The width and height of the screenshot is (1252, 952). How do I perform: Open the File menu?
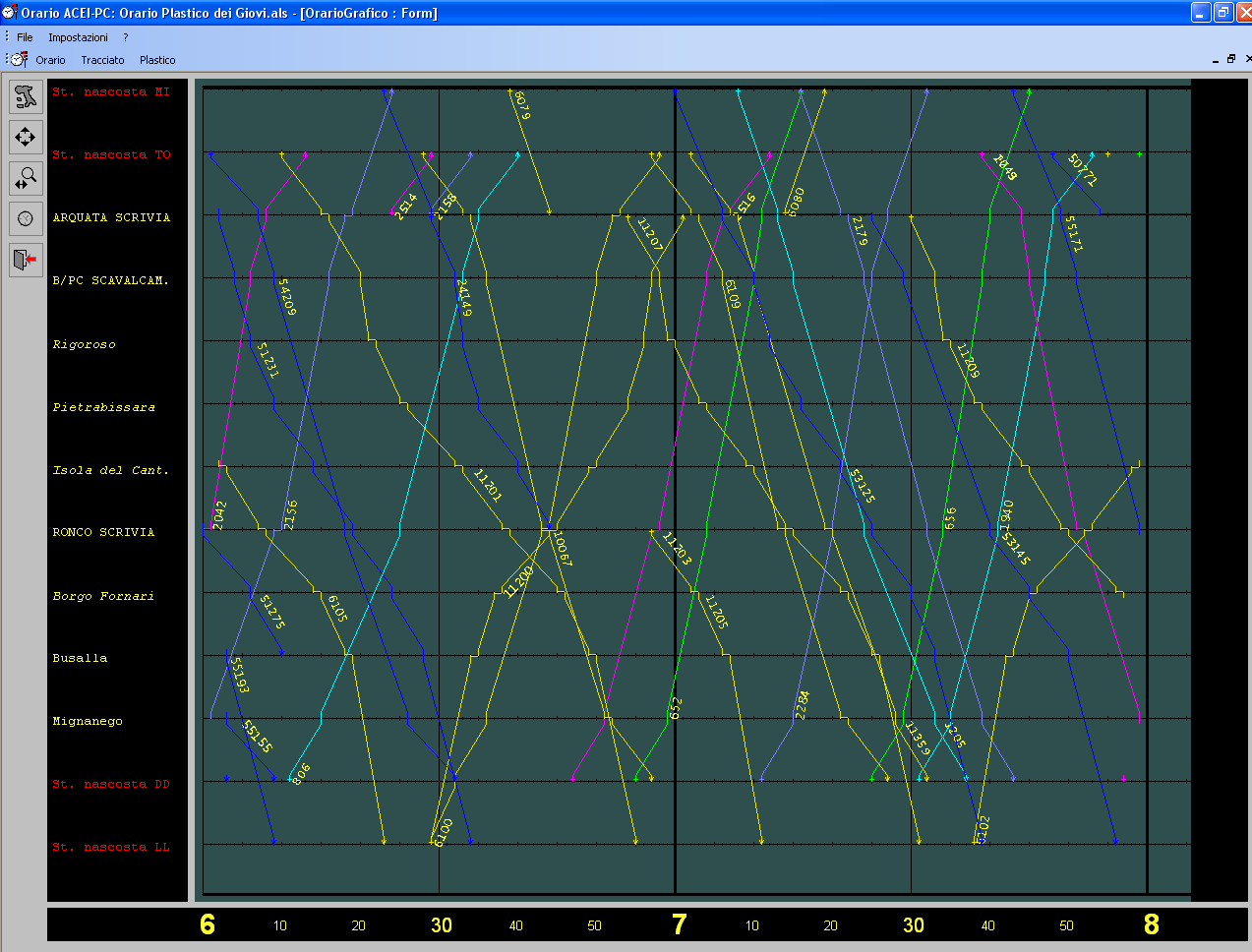click(23, 36)
